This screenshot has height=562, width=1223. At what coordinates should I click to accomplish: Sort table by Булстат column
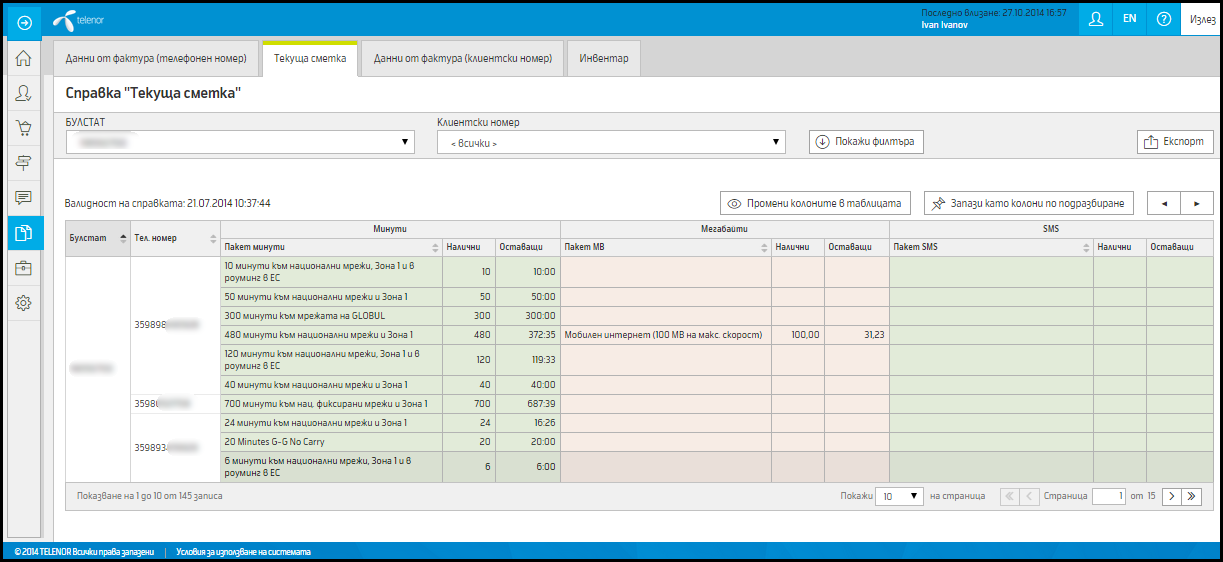coord(98,238)
